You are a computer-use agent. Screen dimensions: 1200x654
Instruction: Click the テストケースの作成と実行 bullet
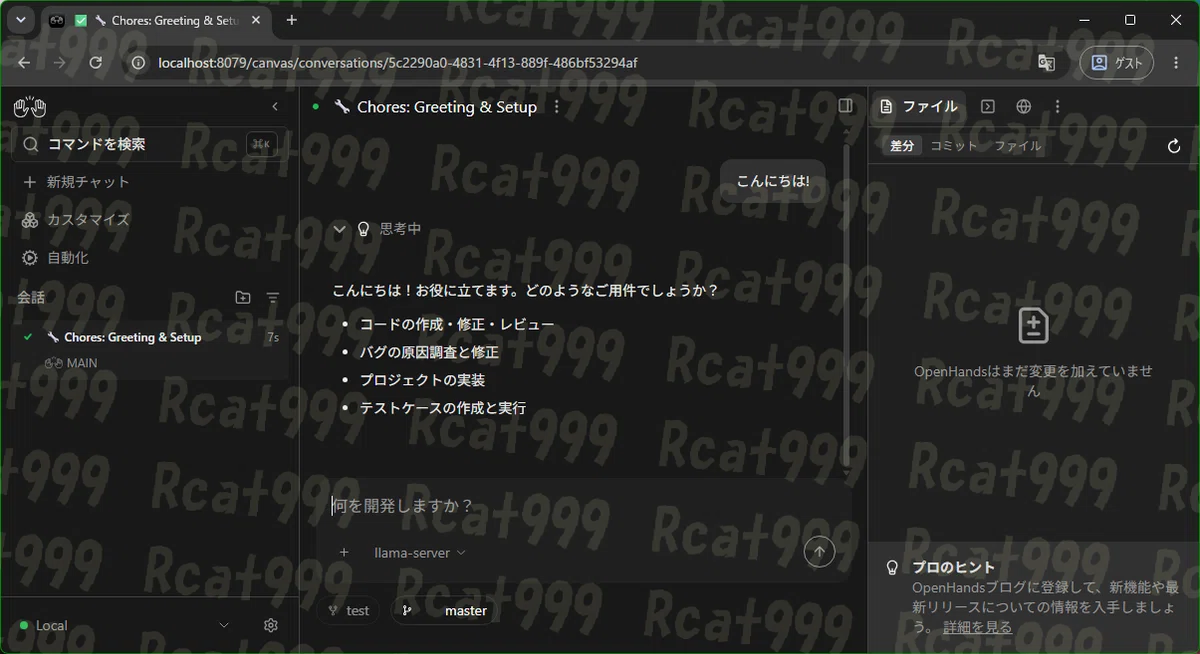[x=443, y=408]
